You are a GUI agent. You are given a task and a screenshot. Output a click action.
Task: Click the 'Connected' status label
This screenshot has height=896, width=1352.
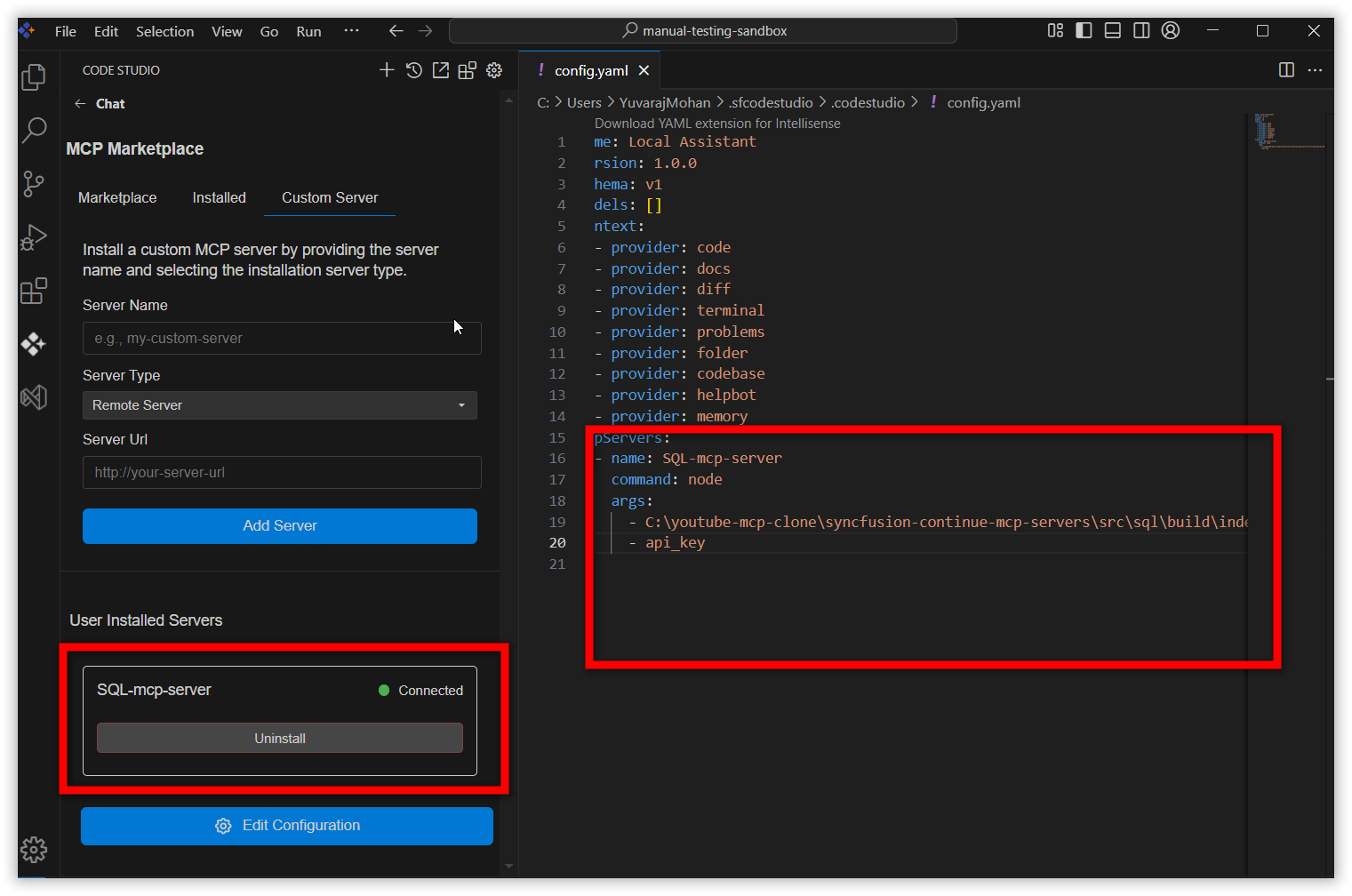point(430,691)
